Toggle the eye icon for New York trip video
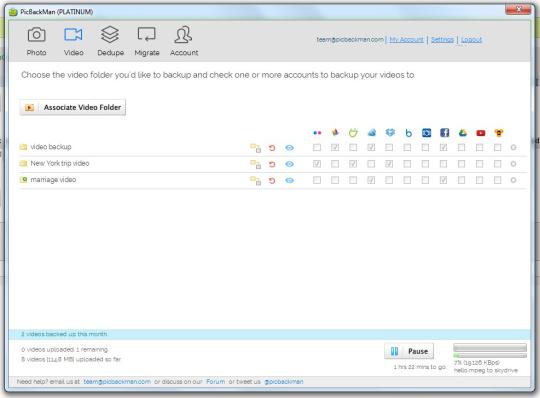The height and width of the screenshot is (398, 540). pyautogui.click(x=290, y=164)
